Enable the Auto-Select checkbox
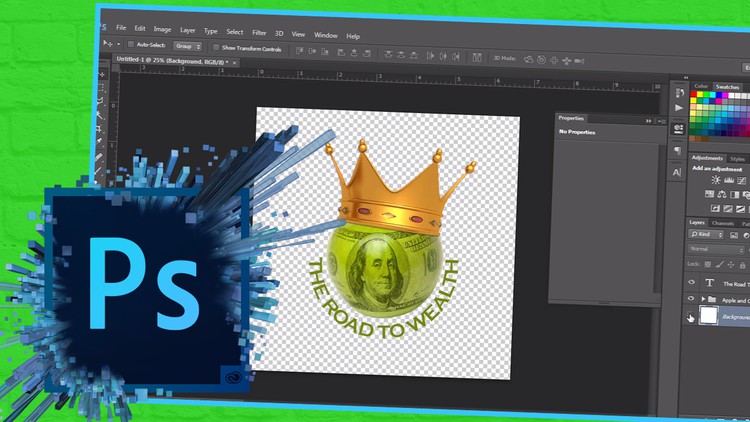 tap(131, 44)
